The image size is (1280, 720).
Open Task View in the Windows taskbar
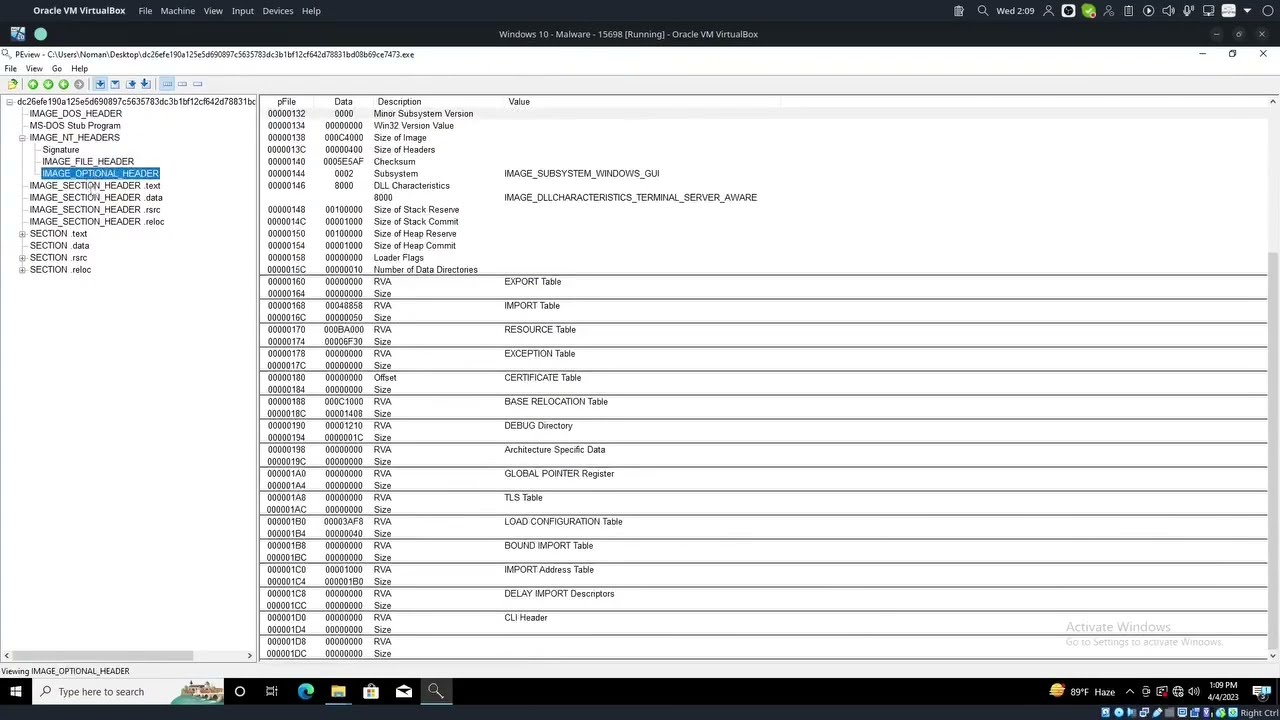[272, 691]
